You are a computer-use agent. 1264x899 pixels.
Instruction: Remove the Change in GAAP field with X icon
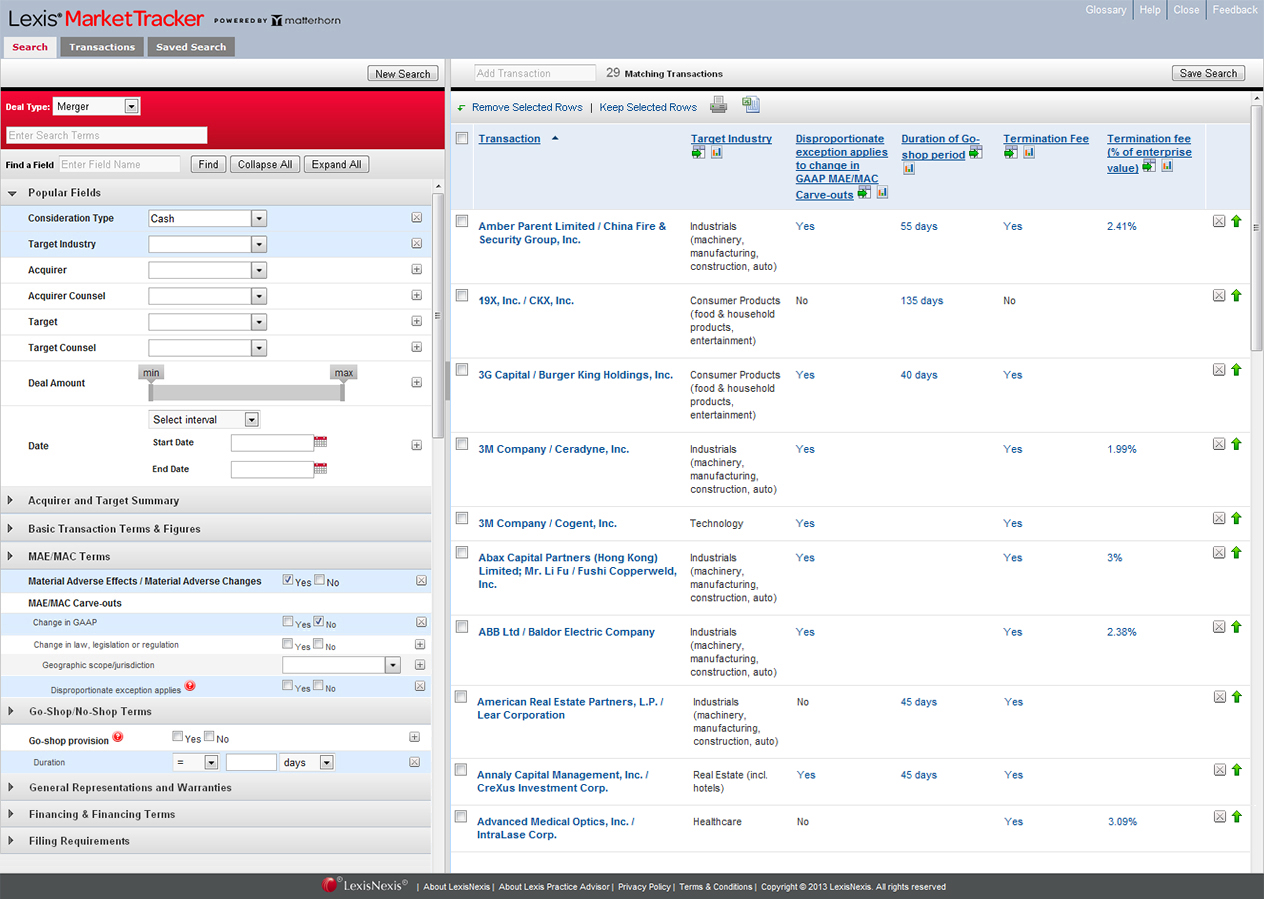[x=421, y=622]
